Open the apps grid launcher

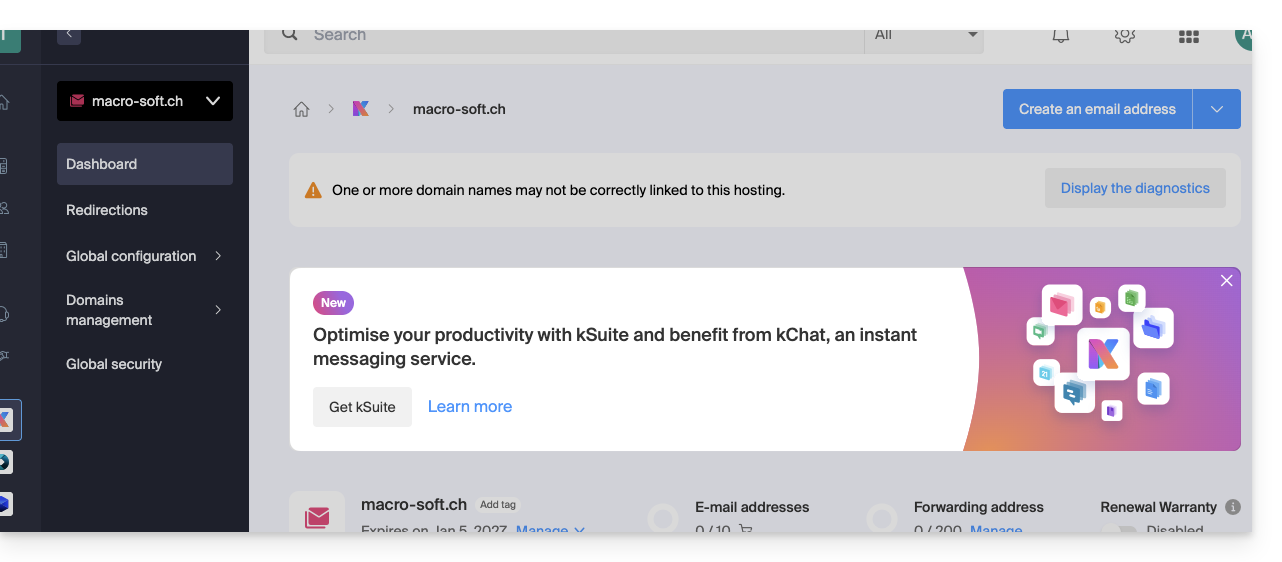[1188, 37]
